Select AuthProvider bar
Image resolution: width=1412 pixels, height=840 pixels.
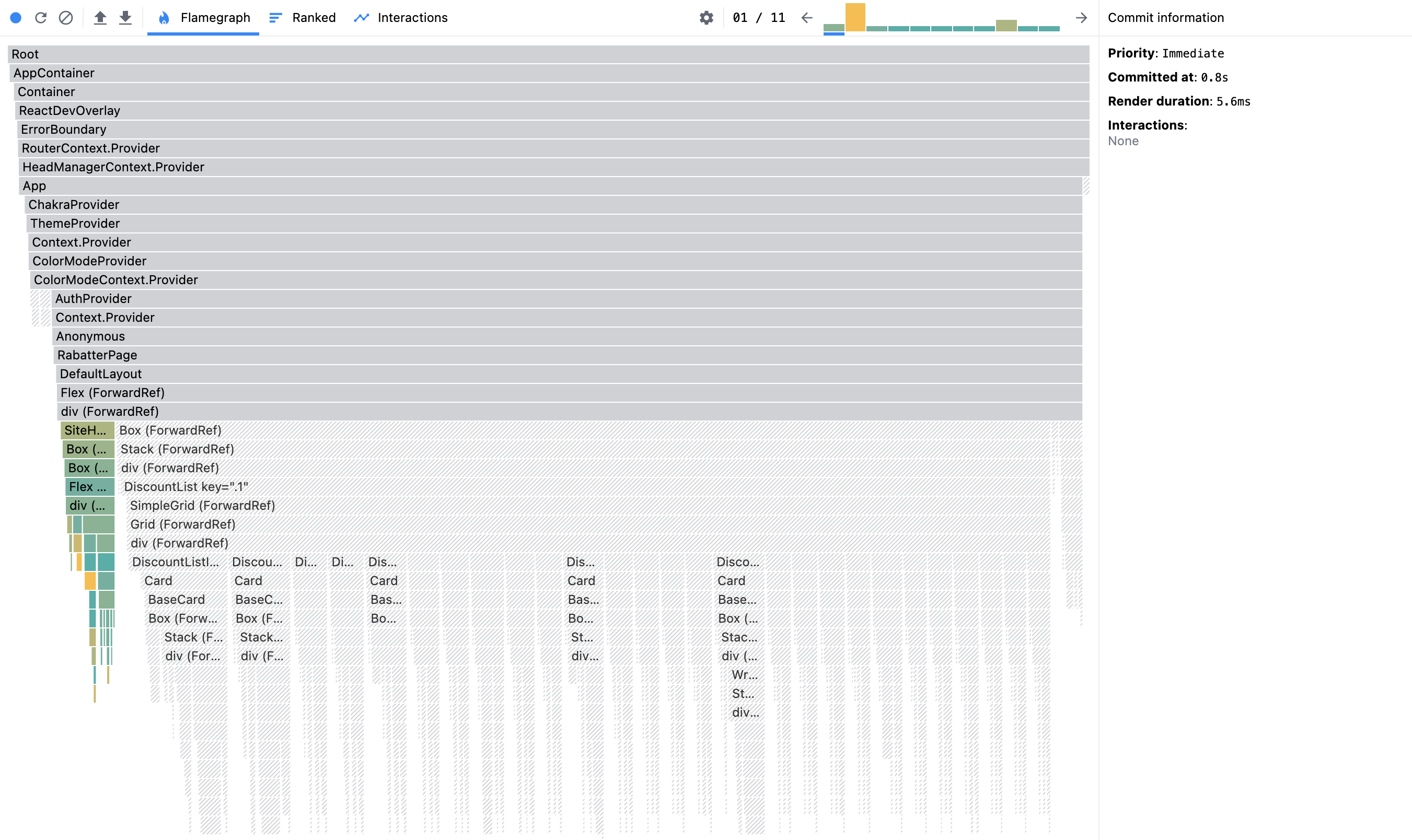(x=566, y=299)
